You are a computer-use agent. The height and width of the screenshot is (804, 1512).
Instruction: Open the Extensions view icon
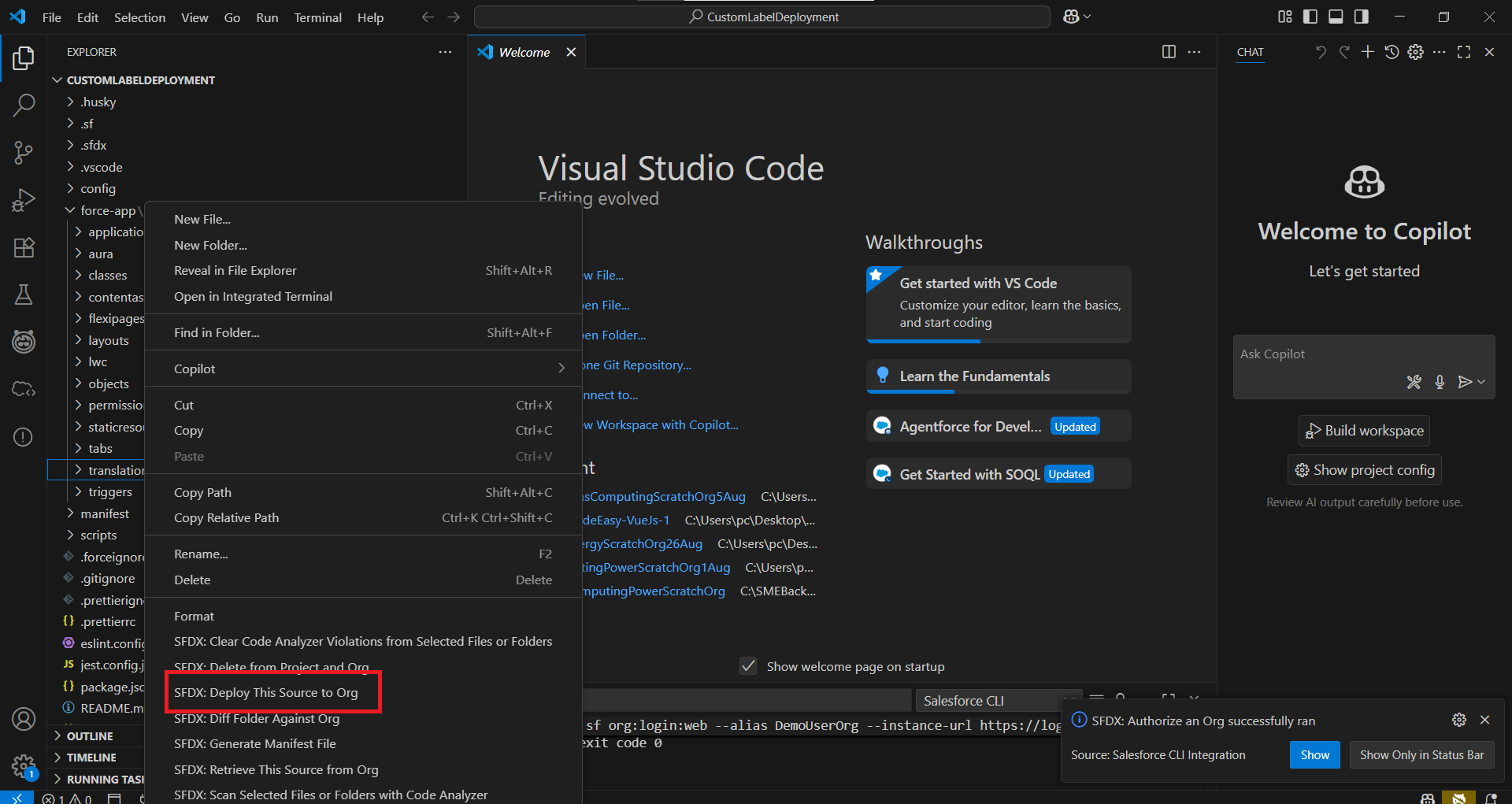click(x=24, y=248)
